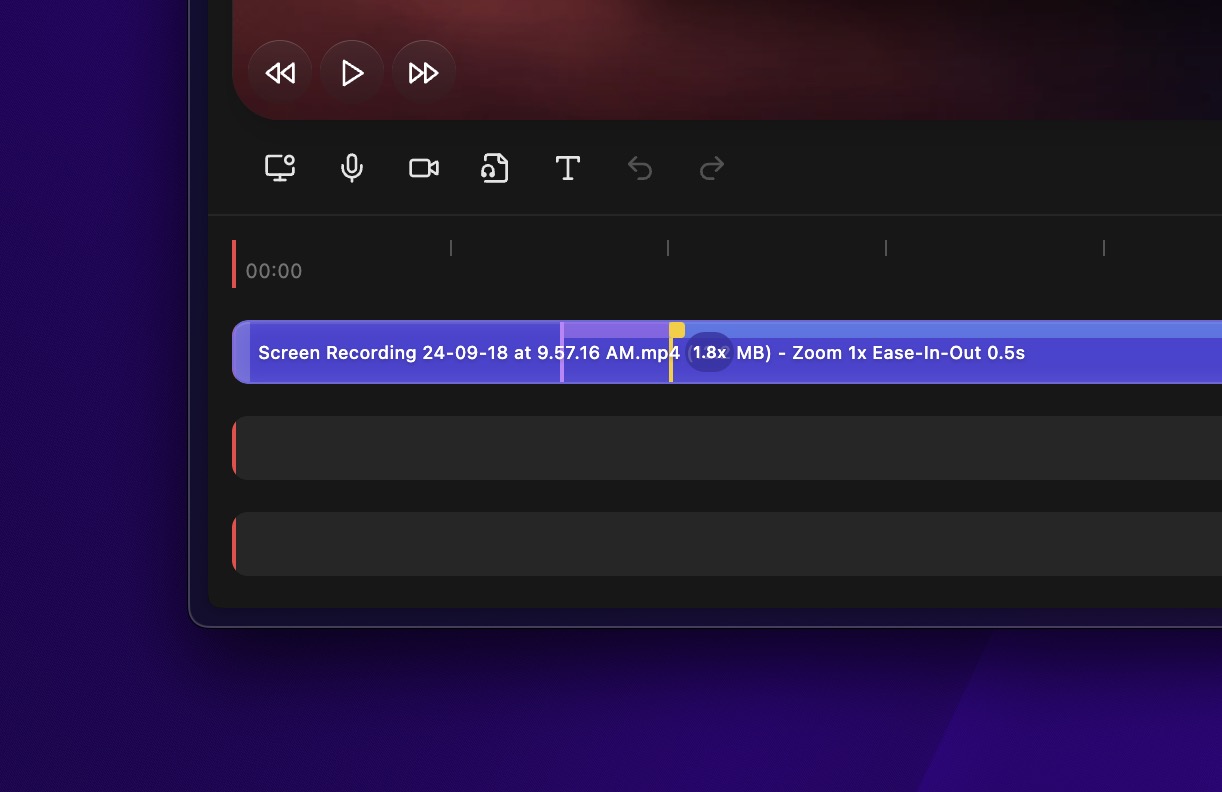Click the video camera icon

424,168
